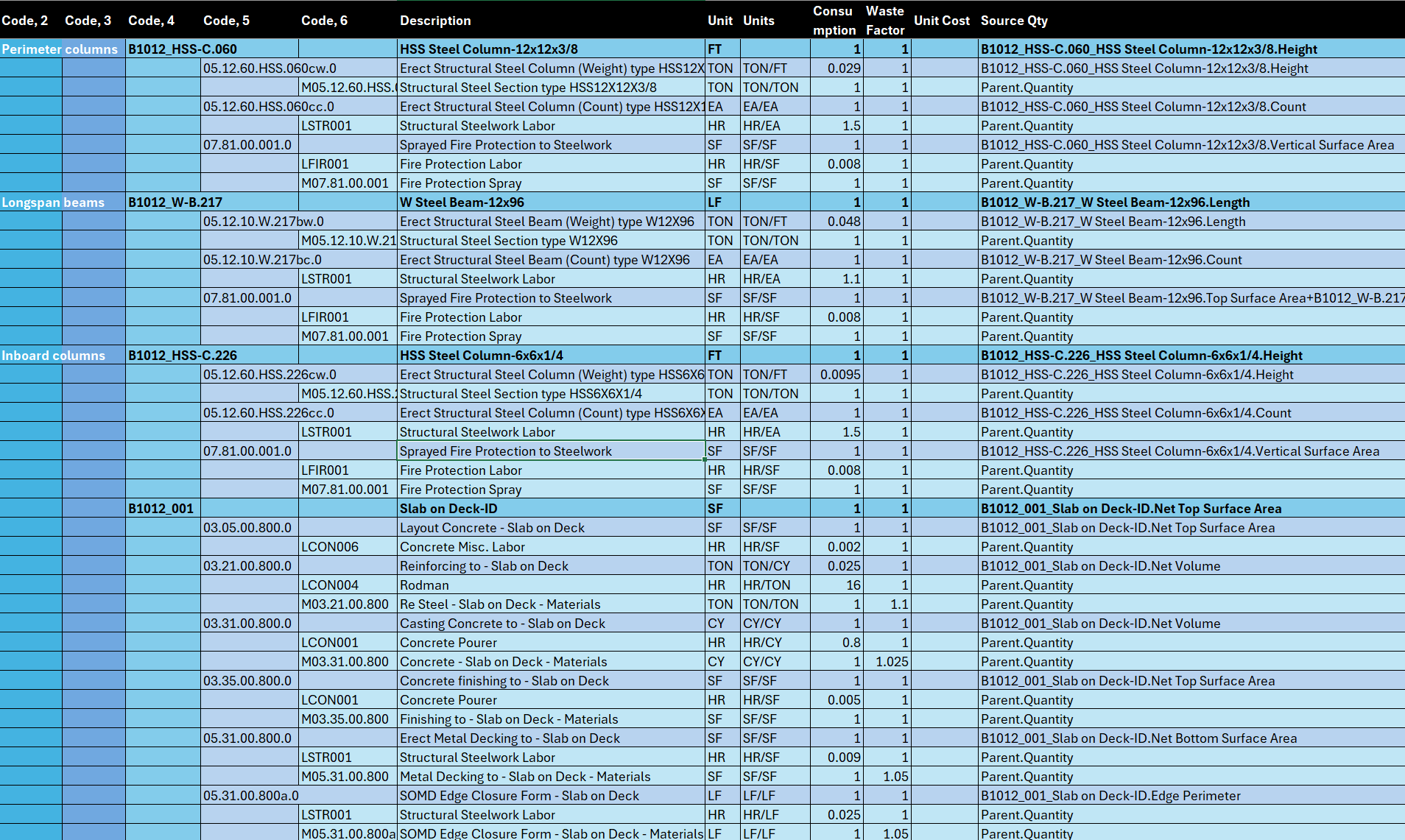Select the Description column header
The image size is (1405, 840).
[551, 21]
